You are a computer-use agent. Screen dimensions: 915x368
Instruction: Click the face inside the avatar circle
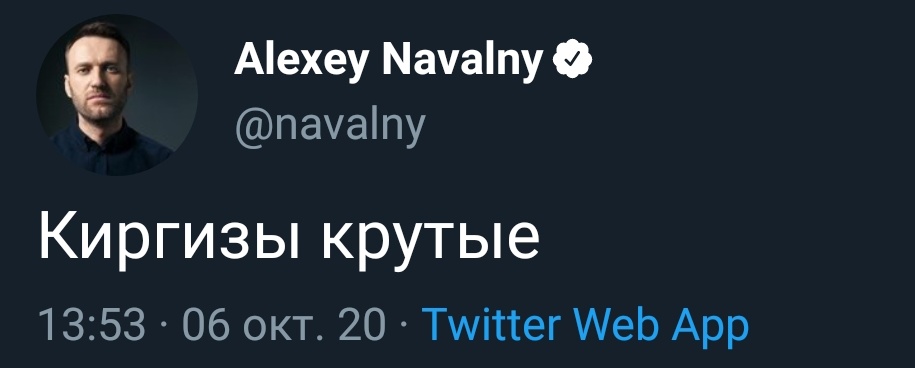point(95,76)
